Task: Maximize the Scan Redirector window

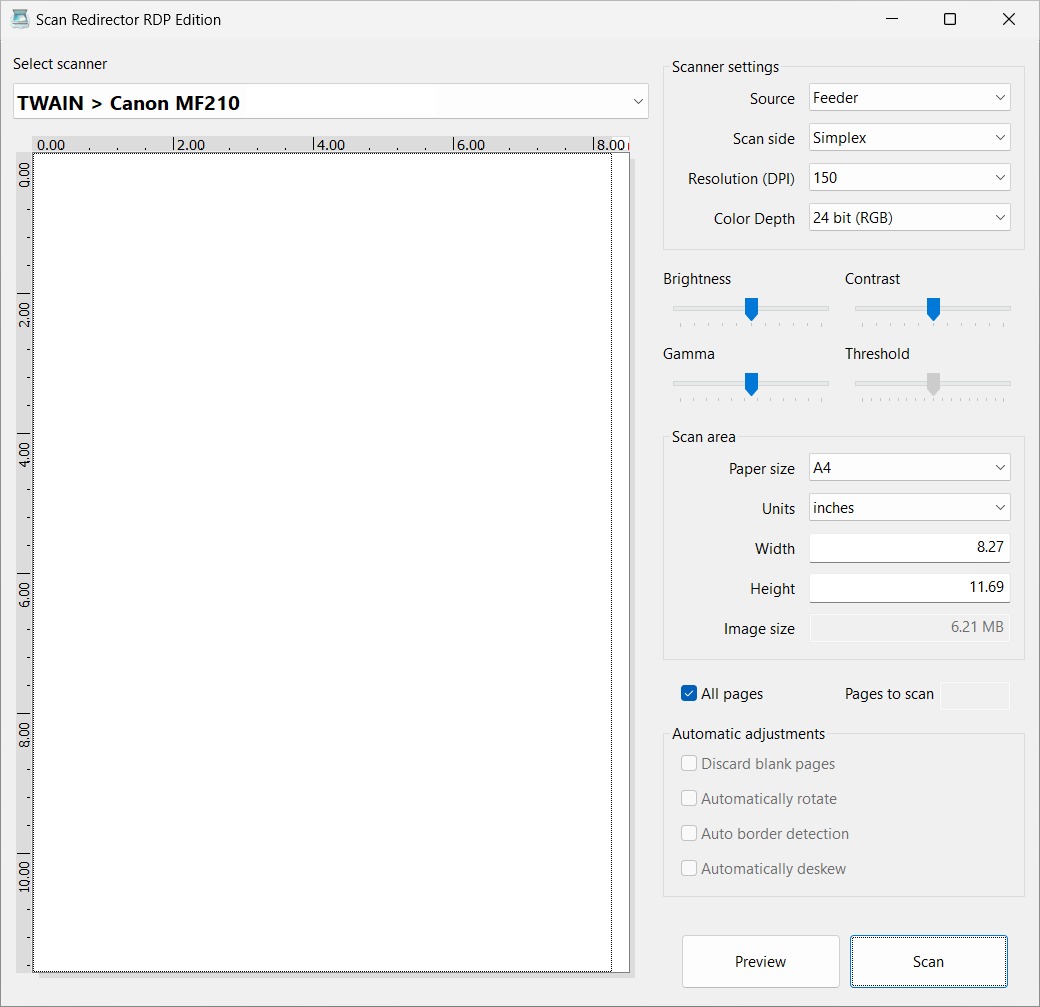Action: (950, 19)
